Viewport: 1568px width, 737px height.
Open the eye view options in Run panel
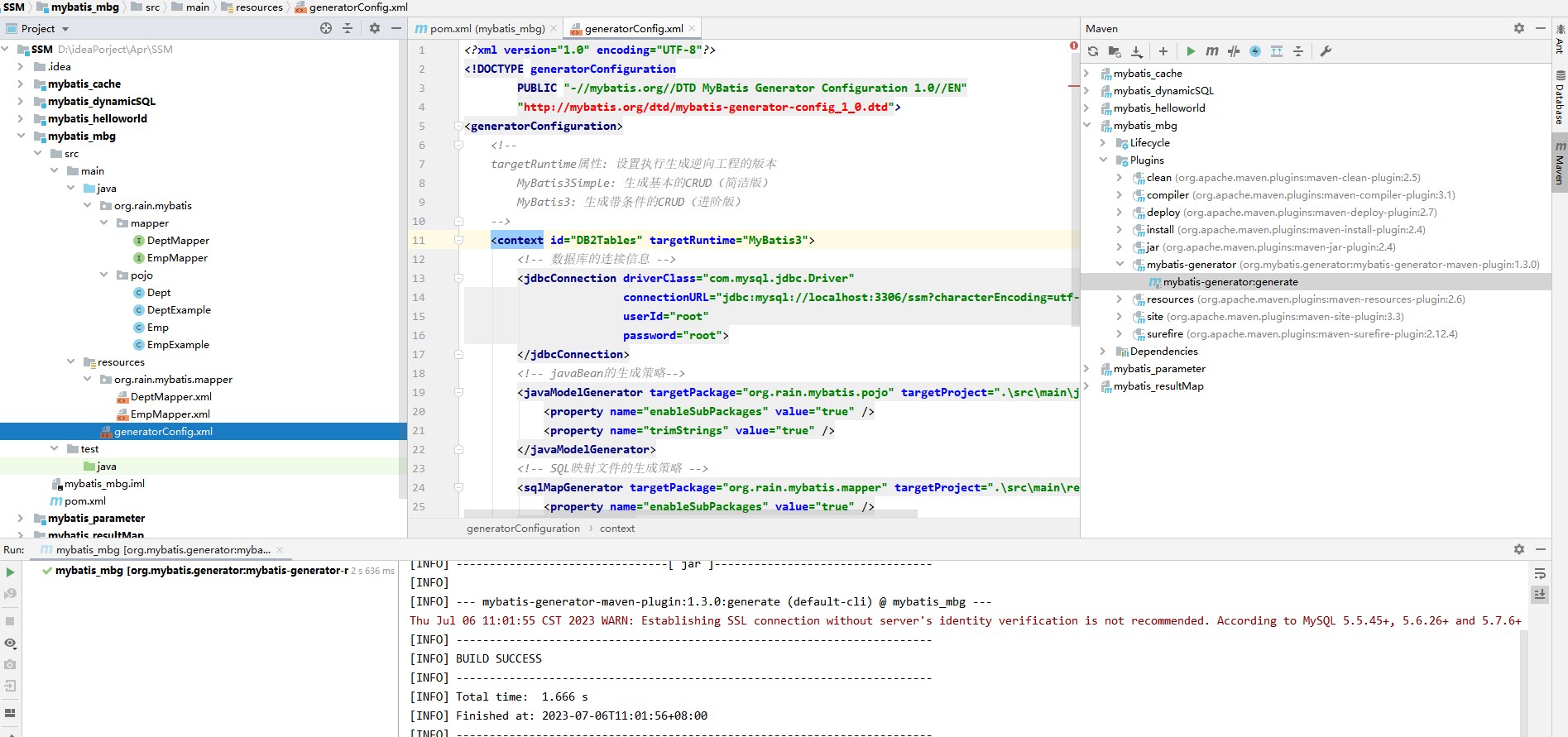(10, 643)
